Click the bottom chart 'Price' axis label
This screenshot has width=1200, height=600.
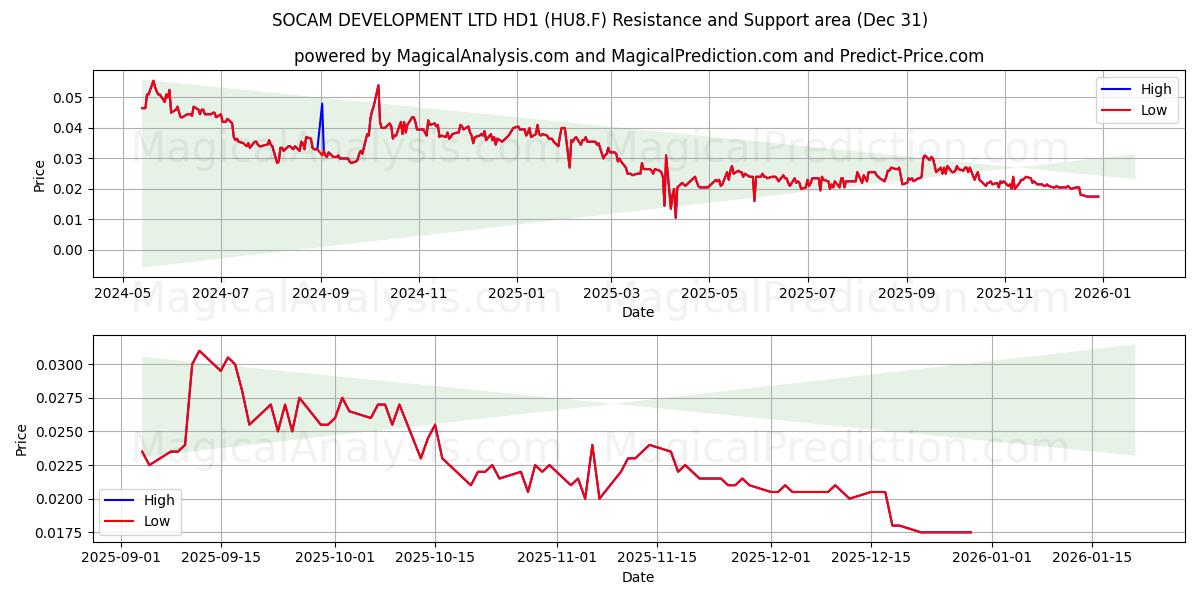tap(22, 439)
